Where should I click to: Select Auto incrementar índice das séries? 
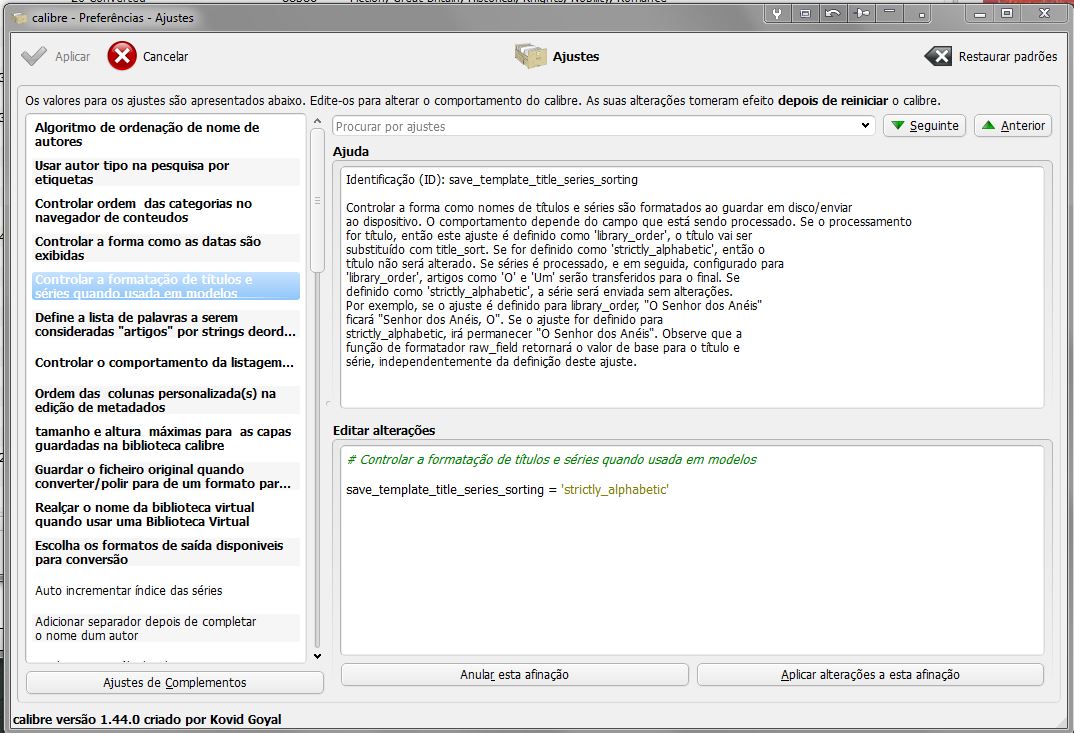pyautogui.click(x=166, y=591)
